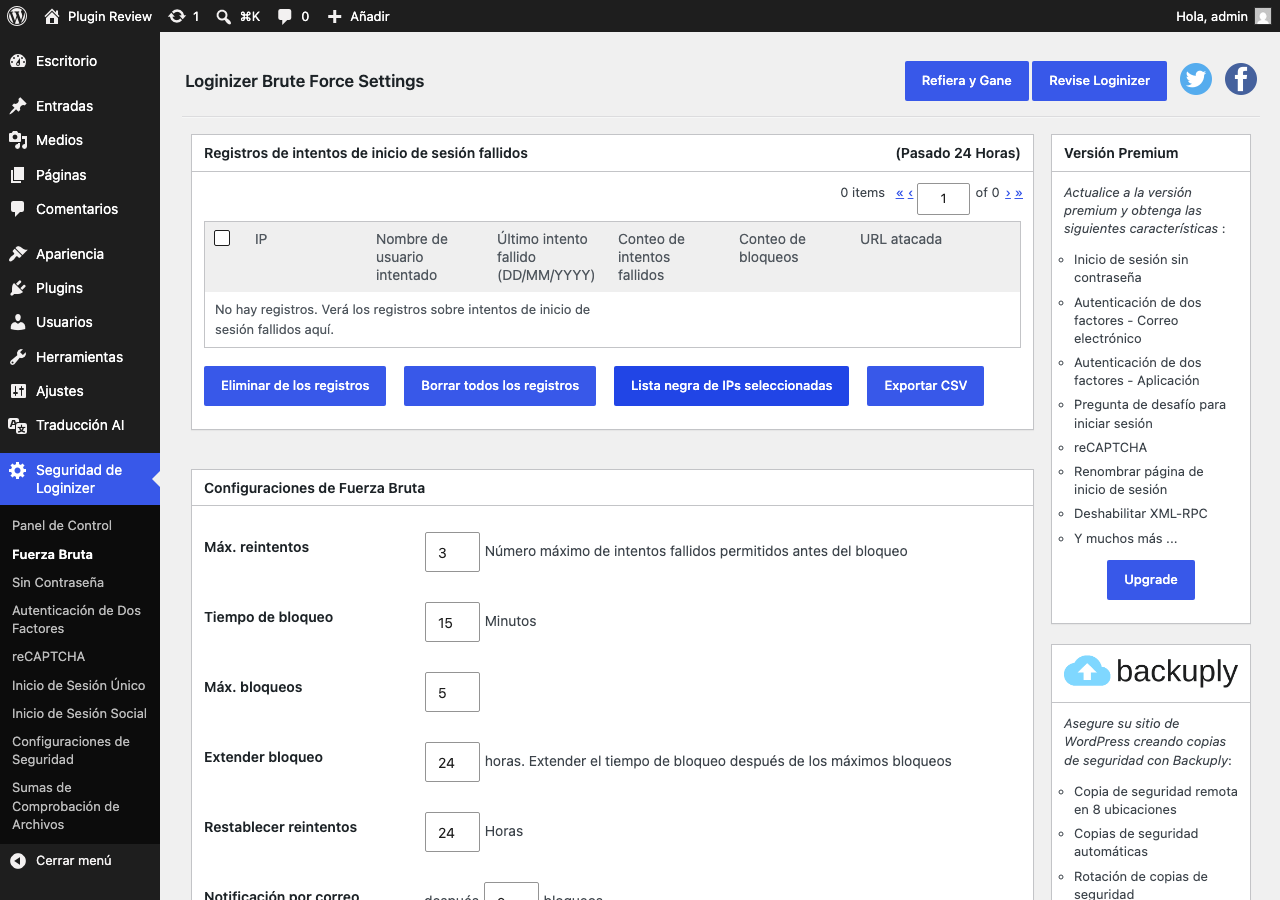Open Autenticación de Dos Factores submenu

pos(76,619)
